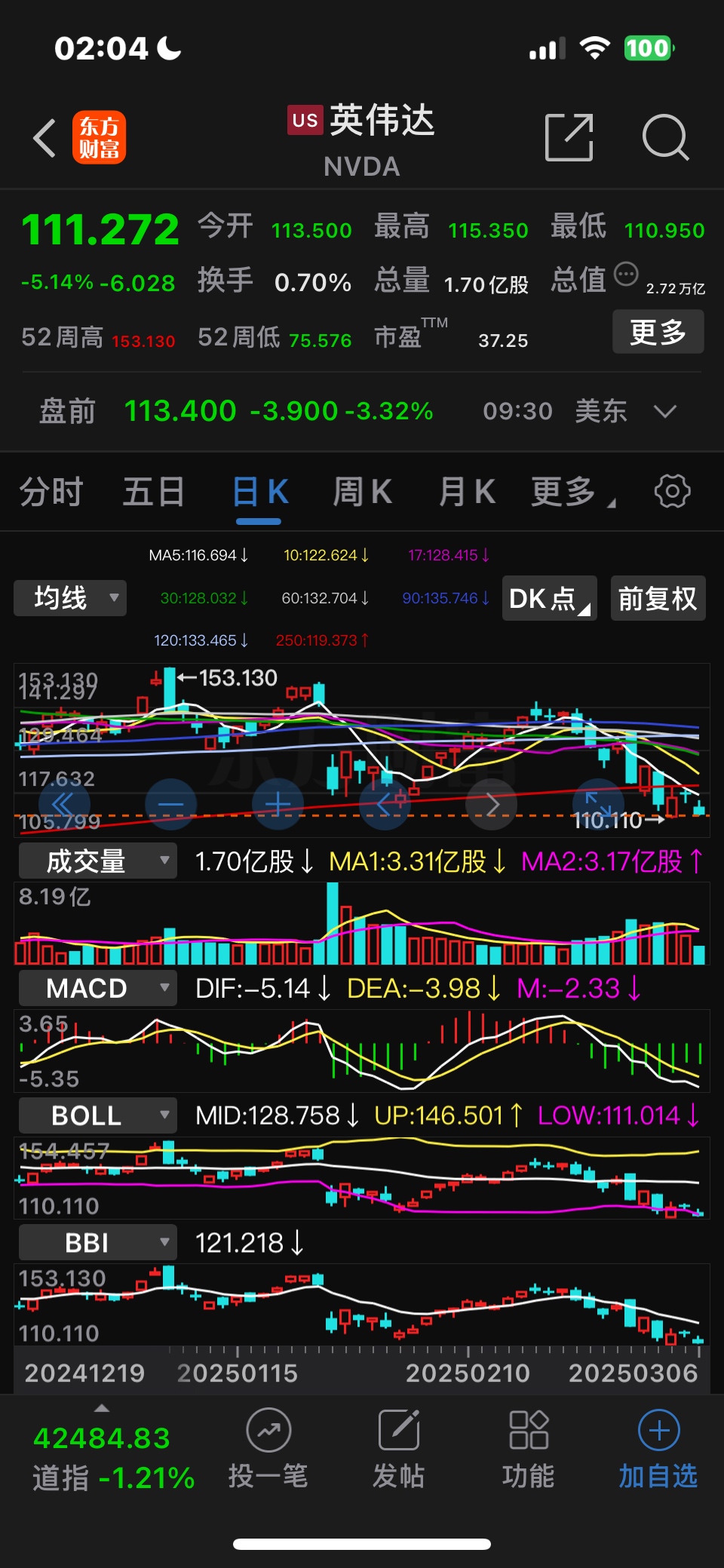Tap MA5:116.694 legend value
The height and width of the screenshot is (1568, 724).
(x=198, y=555)
